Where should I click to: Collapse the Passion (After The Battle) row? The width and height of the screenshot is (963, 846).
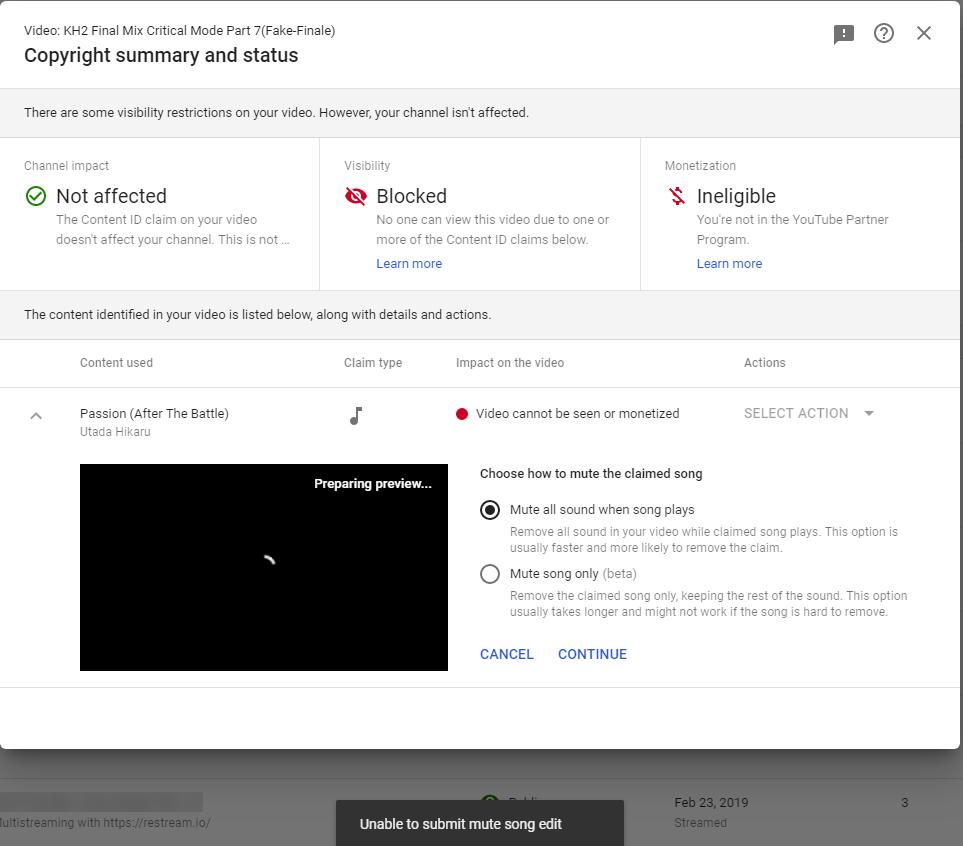(36, 416)
